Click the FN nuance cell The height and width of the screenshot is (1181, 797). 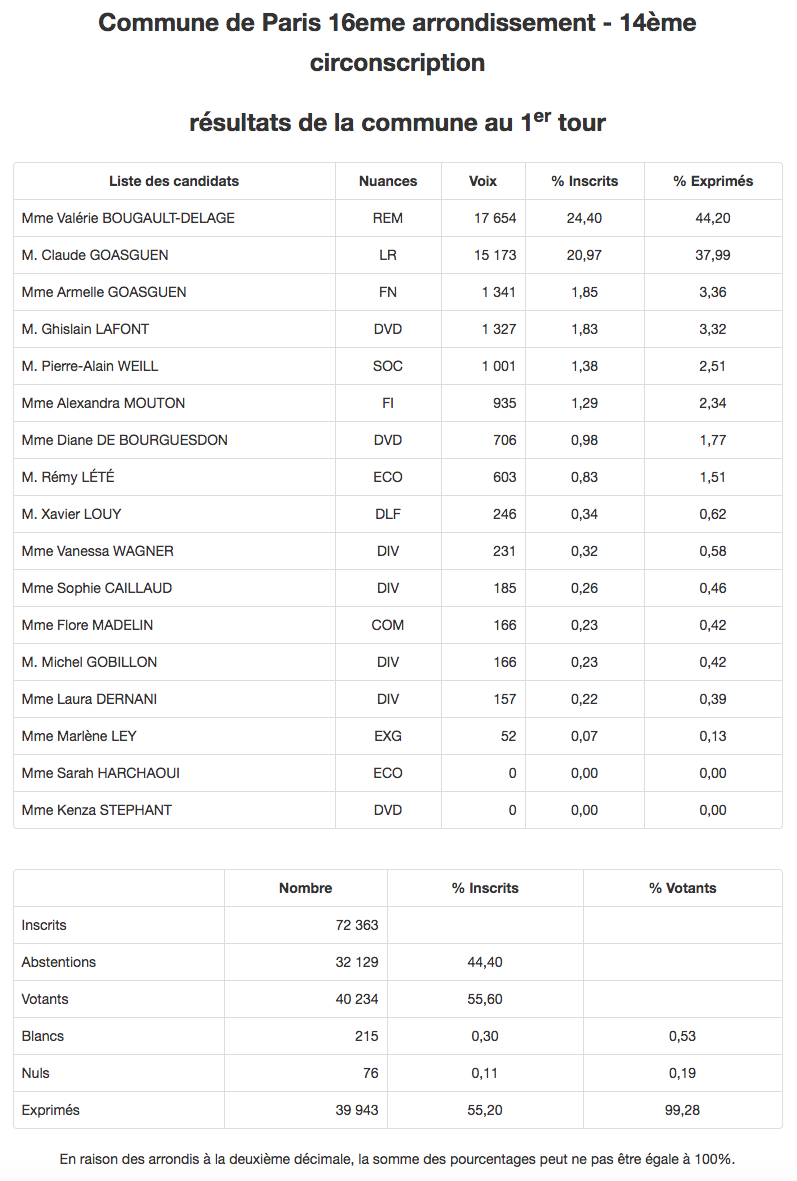388,292
